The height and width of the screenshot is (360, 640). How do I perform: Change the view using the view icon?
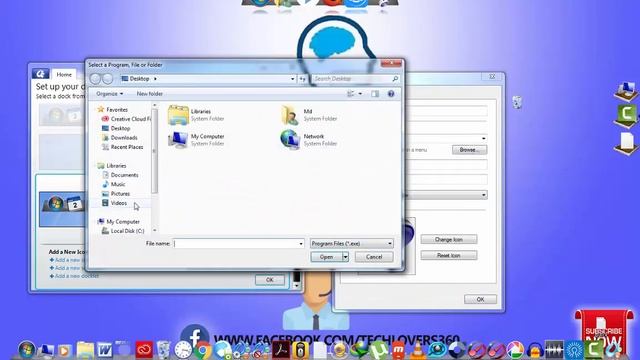click(x=351, y=94)
